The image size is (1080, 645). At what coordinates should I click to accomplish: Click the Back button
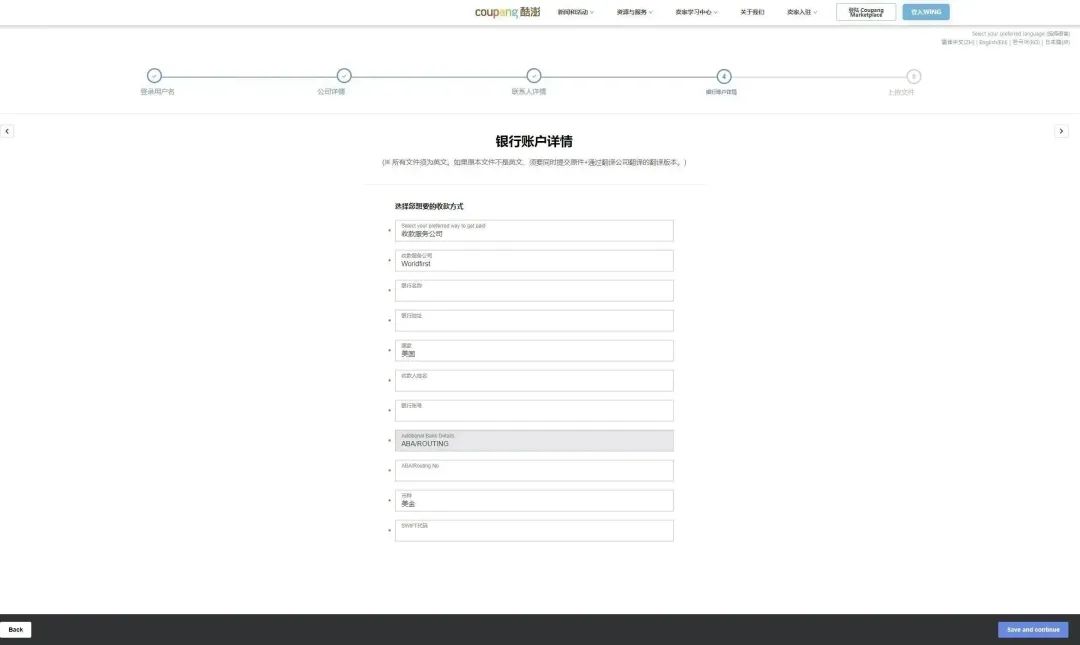[15, 630]
